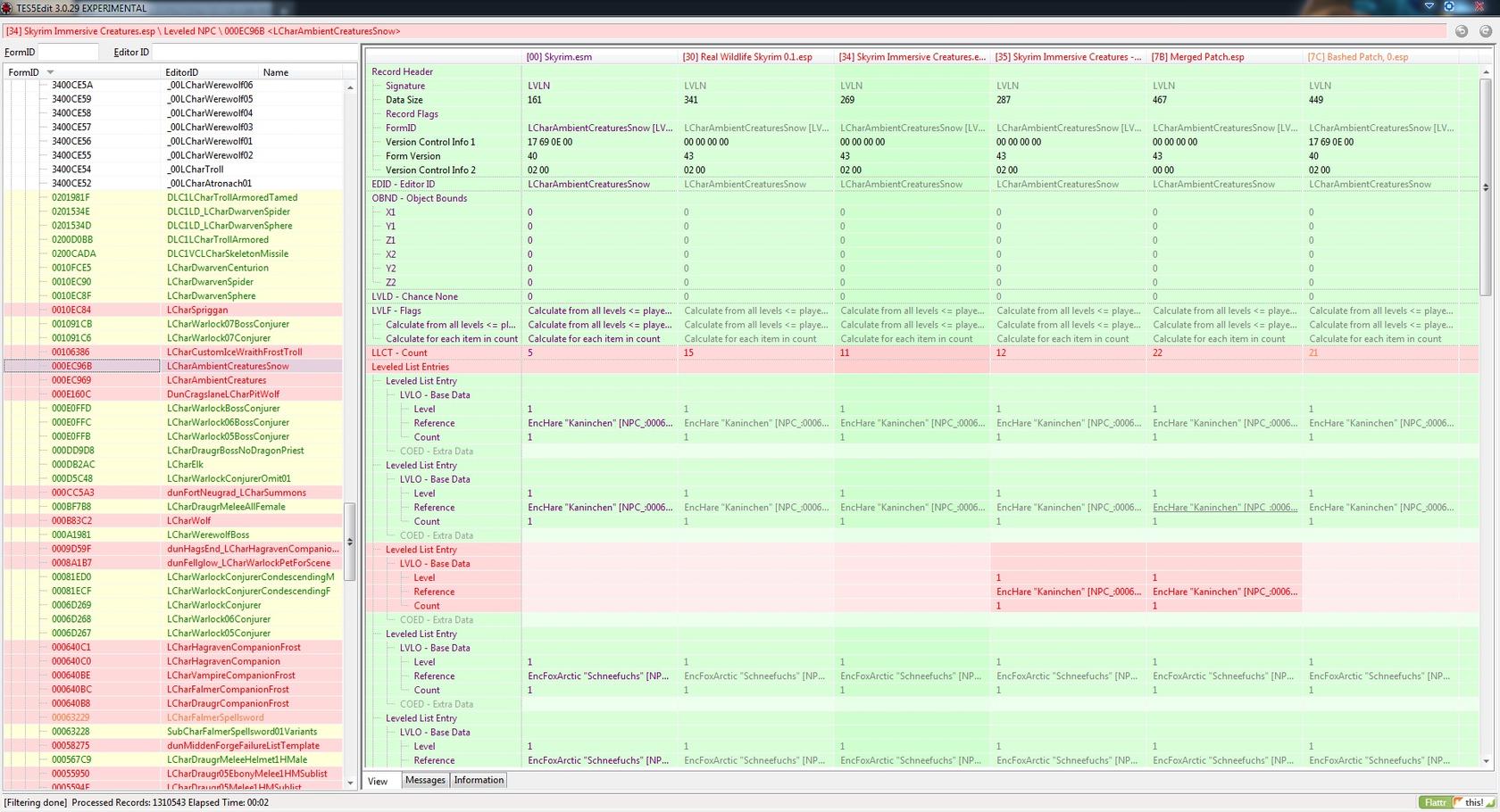Click the Skyrim.esm column header
The image size is (1500, 812).
click(x=559, y=57)
